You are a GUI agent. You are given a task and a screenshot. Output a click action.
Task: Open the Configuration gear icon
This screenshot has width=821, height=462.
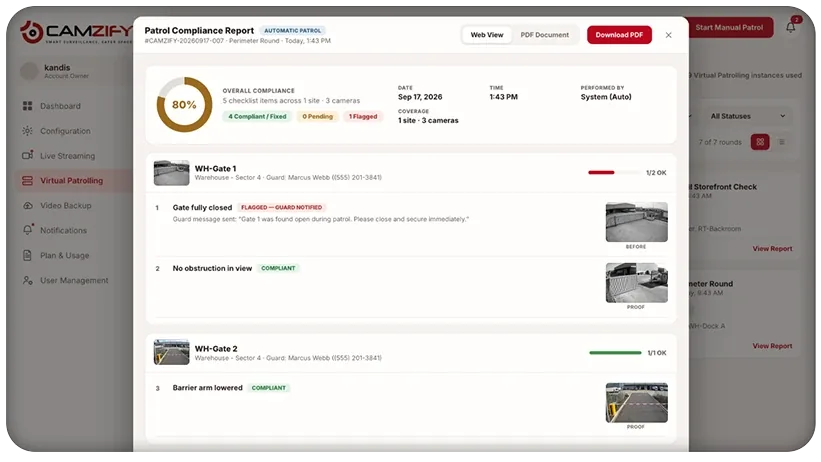[x=27, y=131]
